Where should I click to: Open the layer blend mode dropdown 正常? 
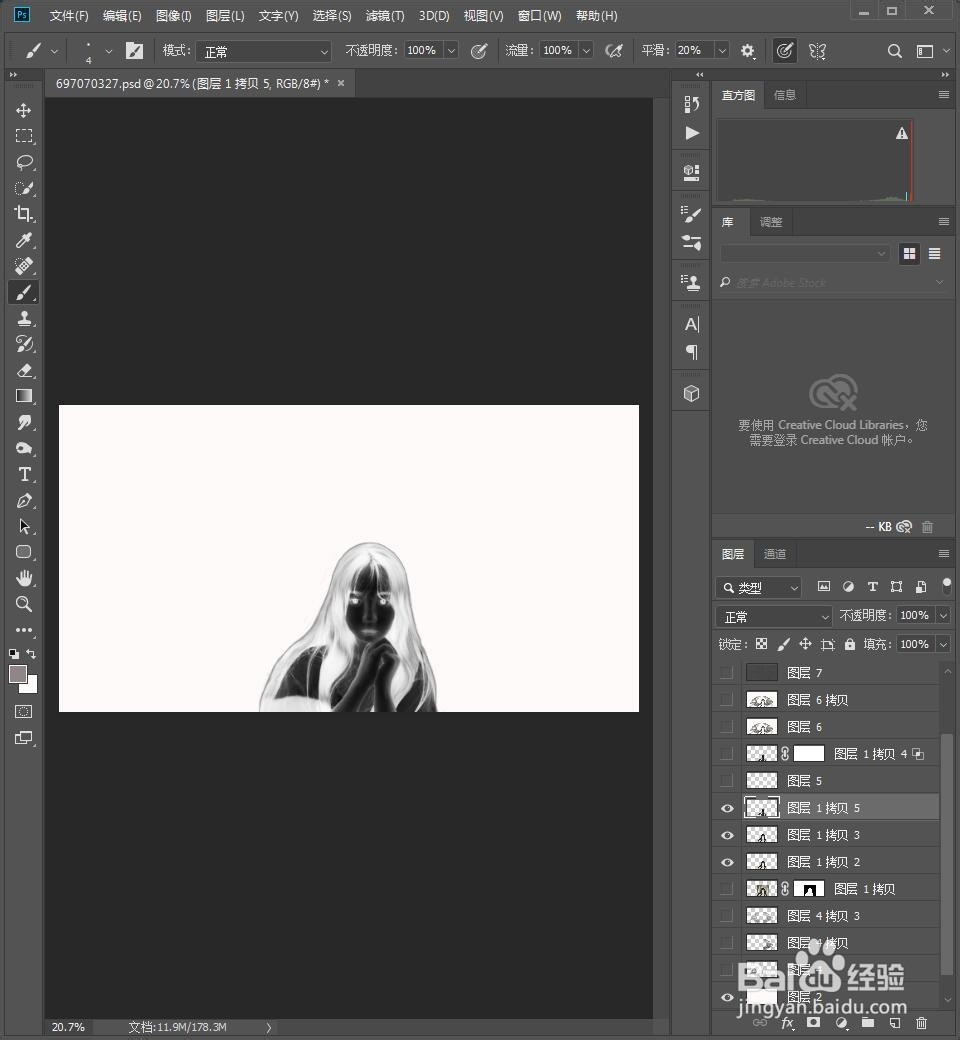point(773,616)
